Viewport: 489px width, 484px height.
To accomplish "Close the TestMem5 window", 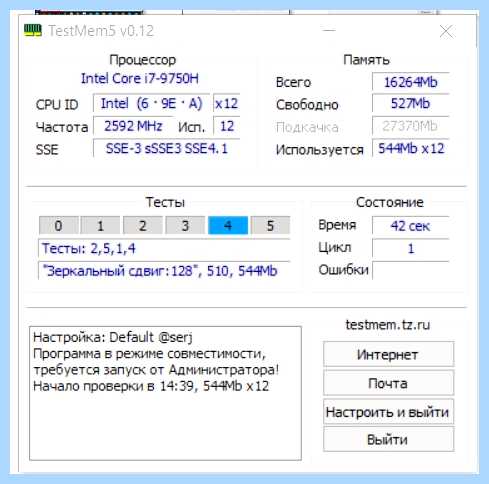I will (x=446, y=32).
